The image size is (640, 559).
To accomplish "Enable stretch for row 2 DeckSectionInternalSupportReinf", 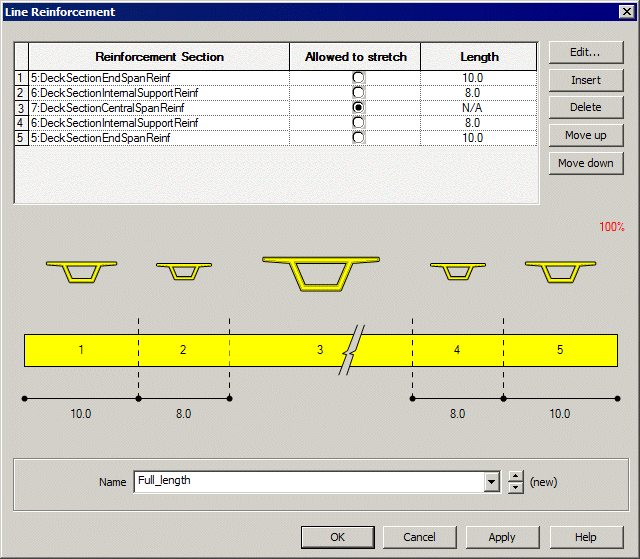I will click(358, 93).
